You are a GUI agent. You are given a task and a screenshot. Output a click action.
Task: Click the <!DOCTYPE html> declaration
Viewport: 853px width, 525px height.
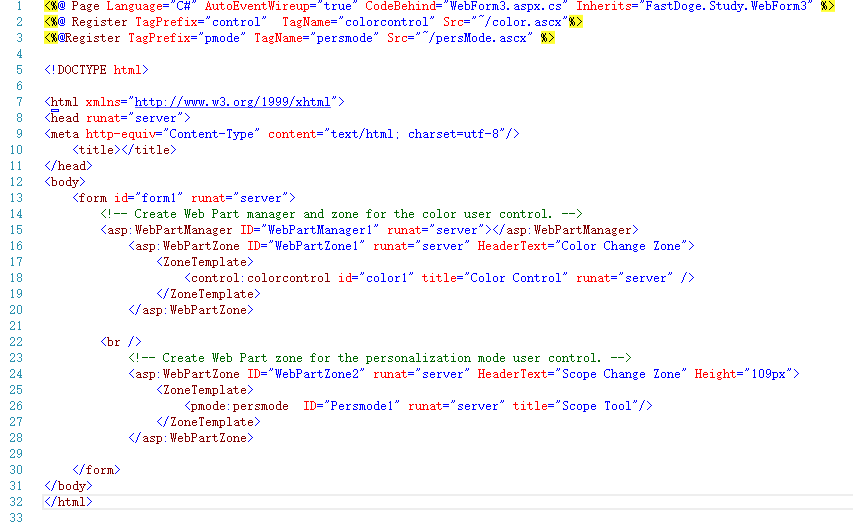96,70
